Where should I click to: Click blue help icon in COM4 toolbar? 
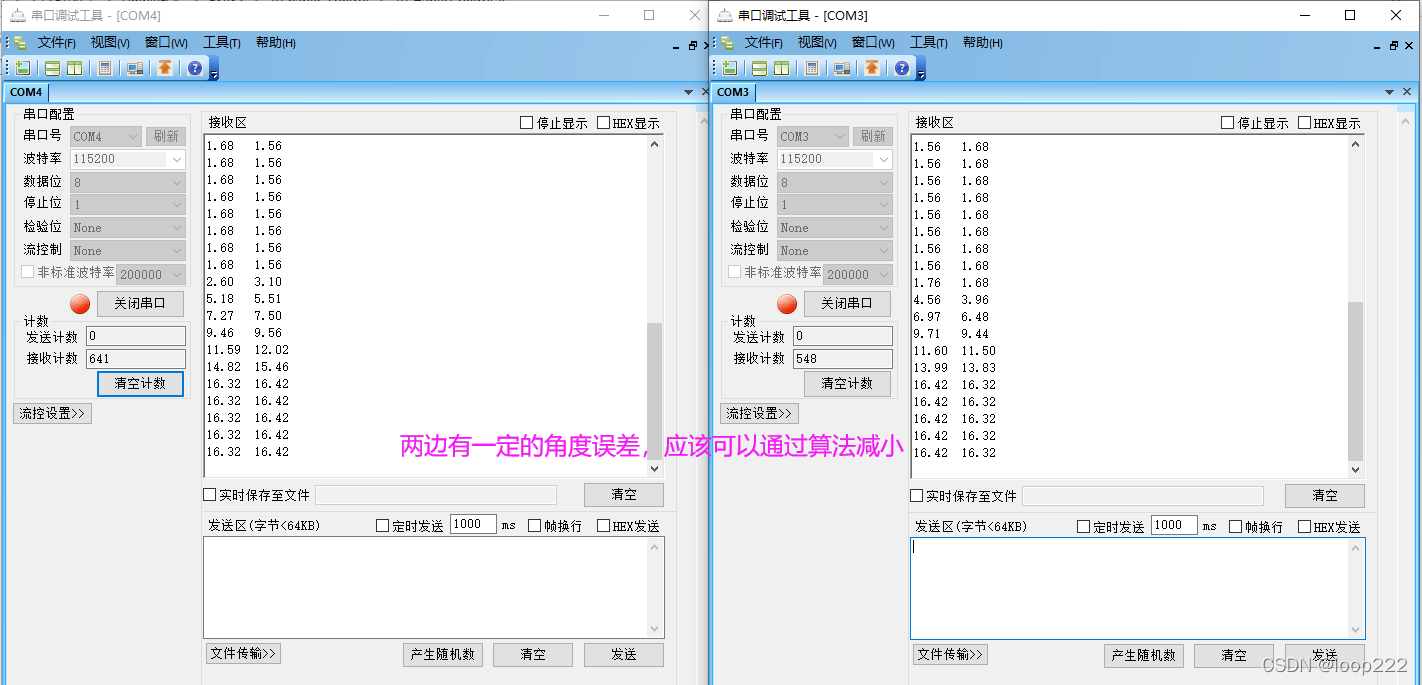195,68
